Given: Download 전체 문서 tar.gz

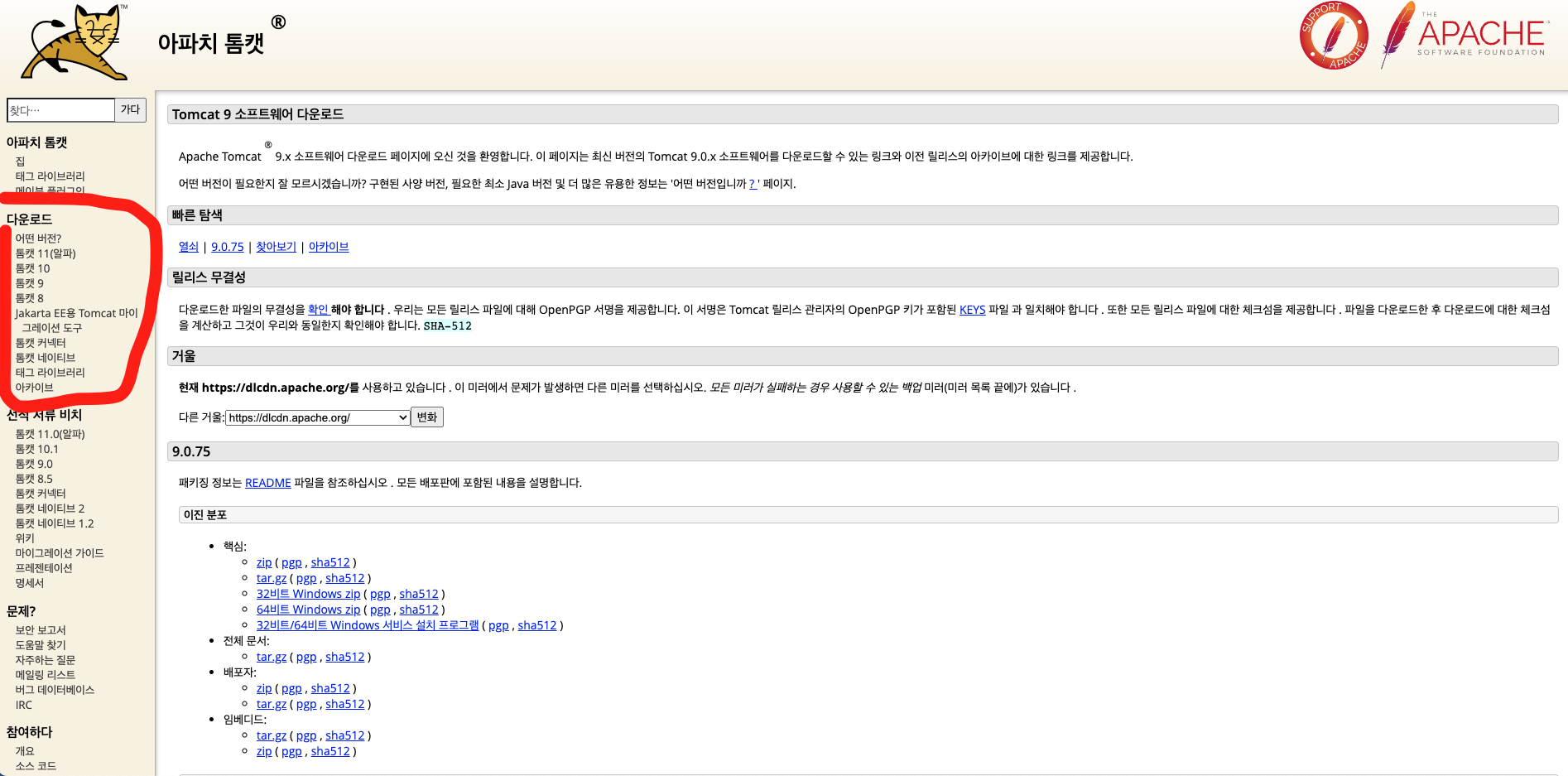Looking at the screenshot, I should click(x=272, y=657).
